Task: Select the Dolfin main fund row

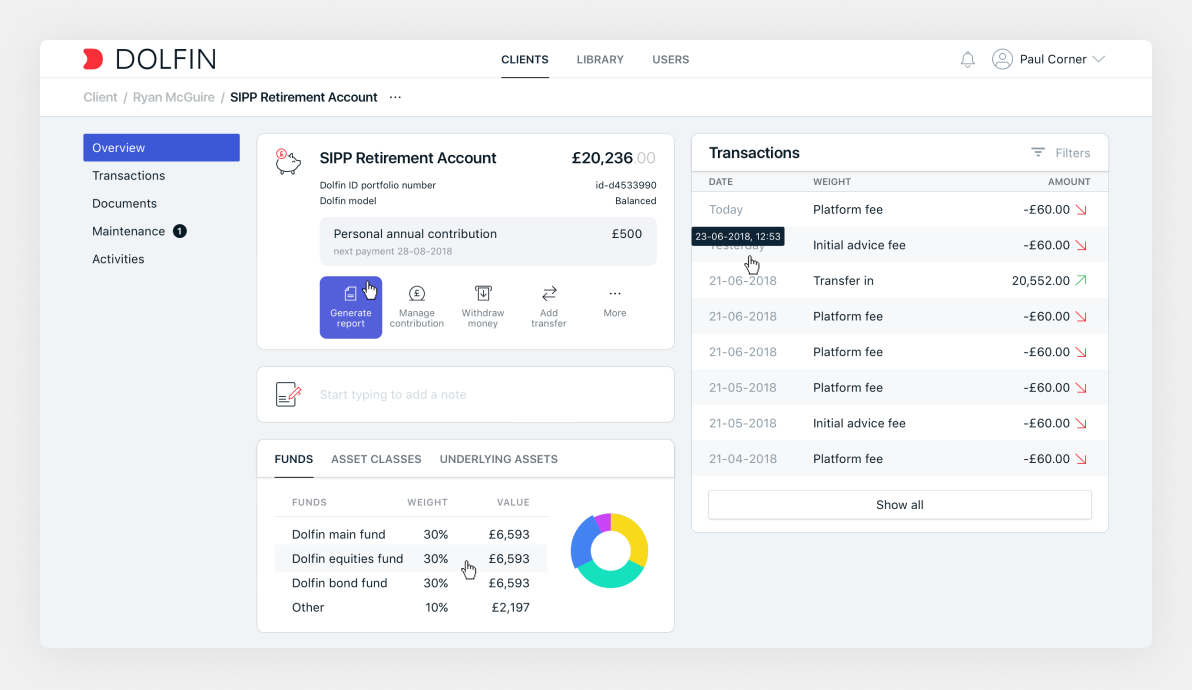Action: 411,534
